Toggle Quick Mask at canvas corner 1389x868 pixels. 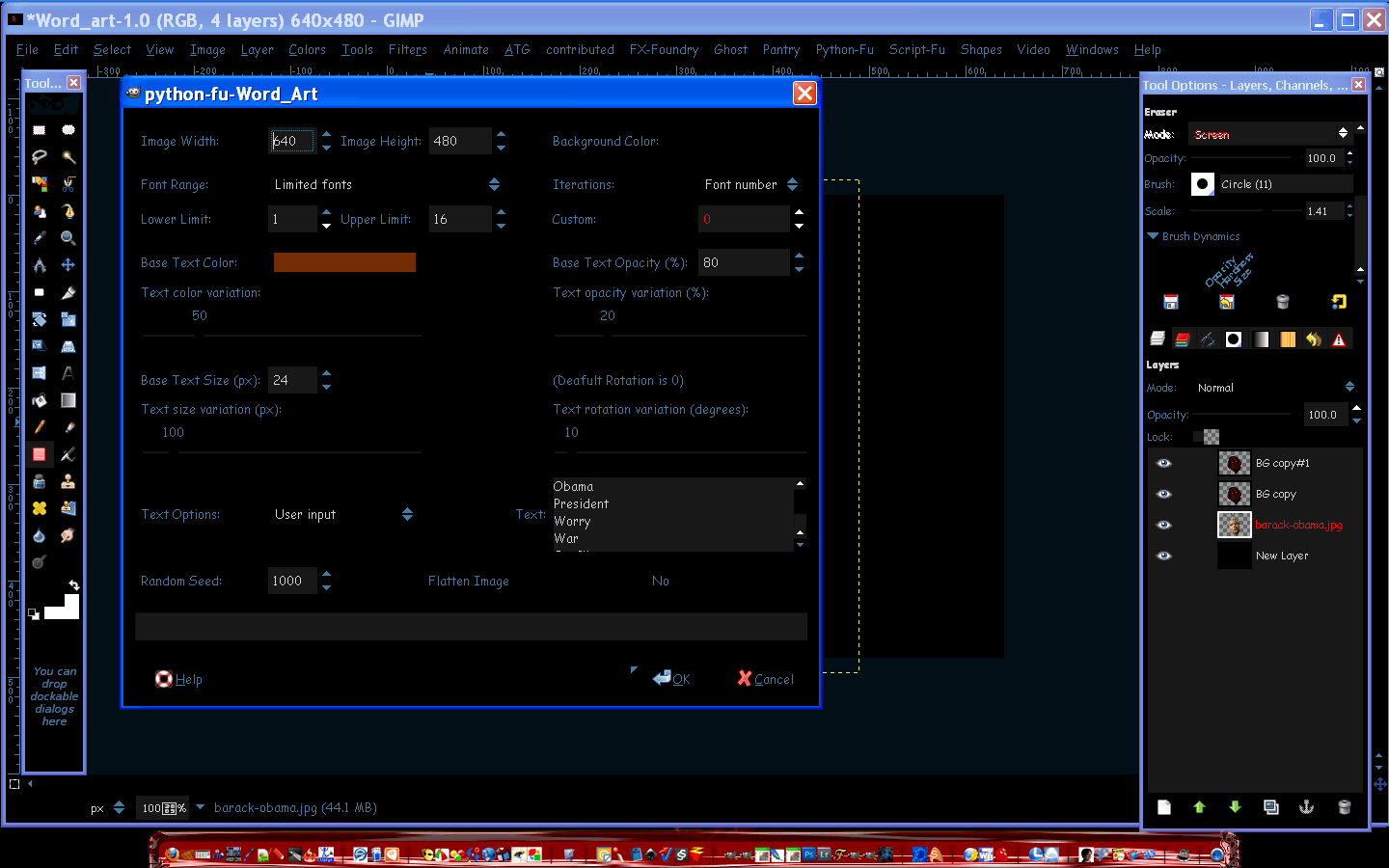[14, 784]
